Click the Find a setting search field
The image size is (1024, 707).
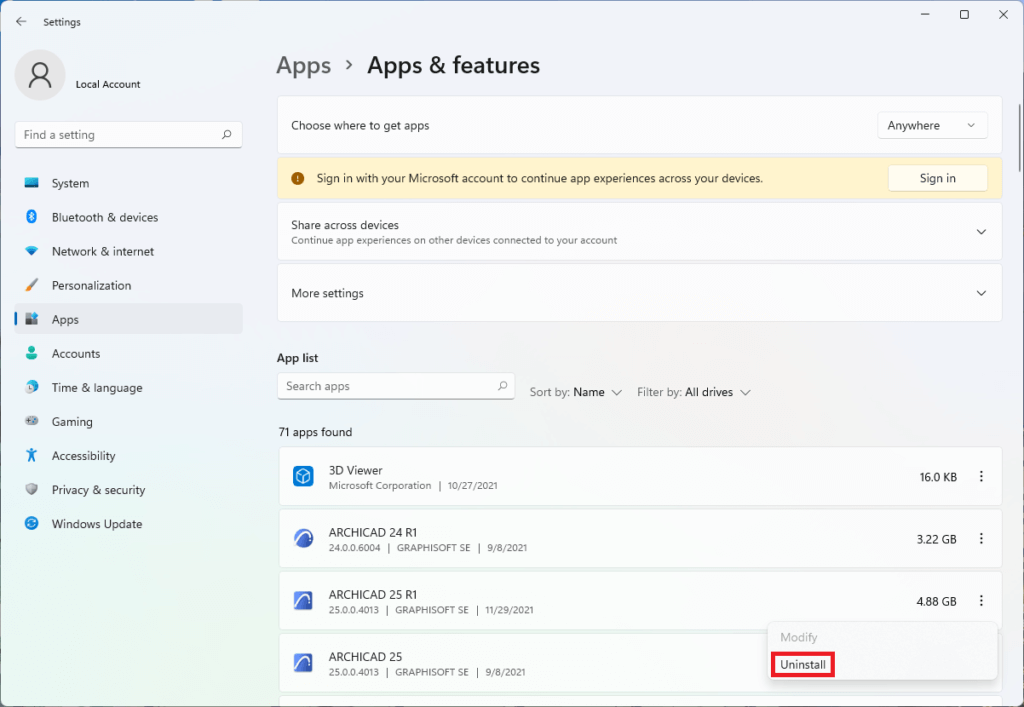coord(118,135)
